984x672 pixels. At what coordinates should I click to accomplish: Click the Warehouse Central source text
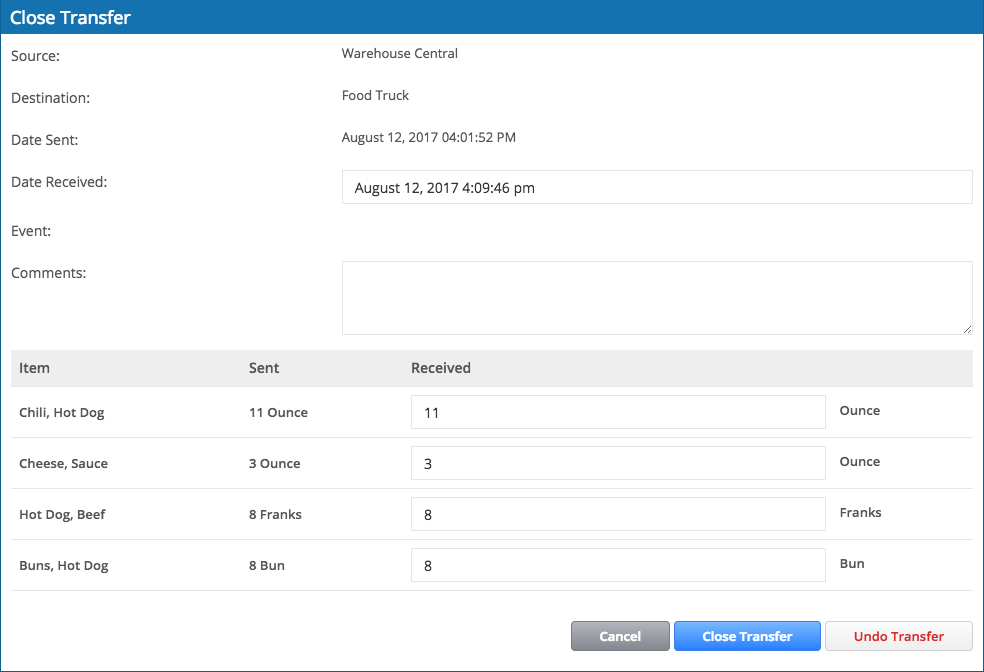400,54
